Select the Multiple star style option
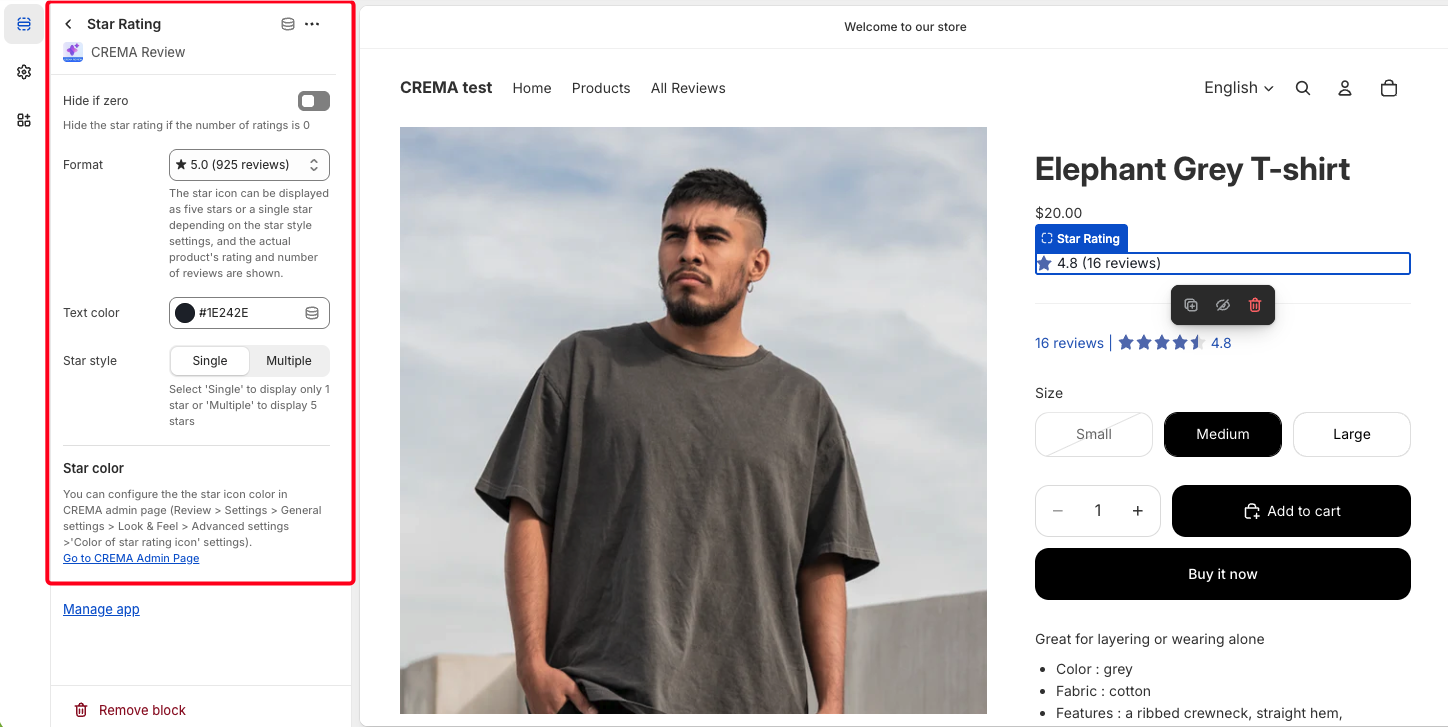This screenshot has height=727, width=1448. (x=289, y=361)
